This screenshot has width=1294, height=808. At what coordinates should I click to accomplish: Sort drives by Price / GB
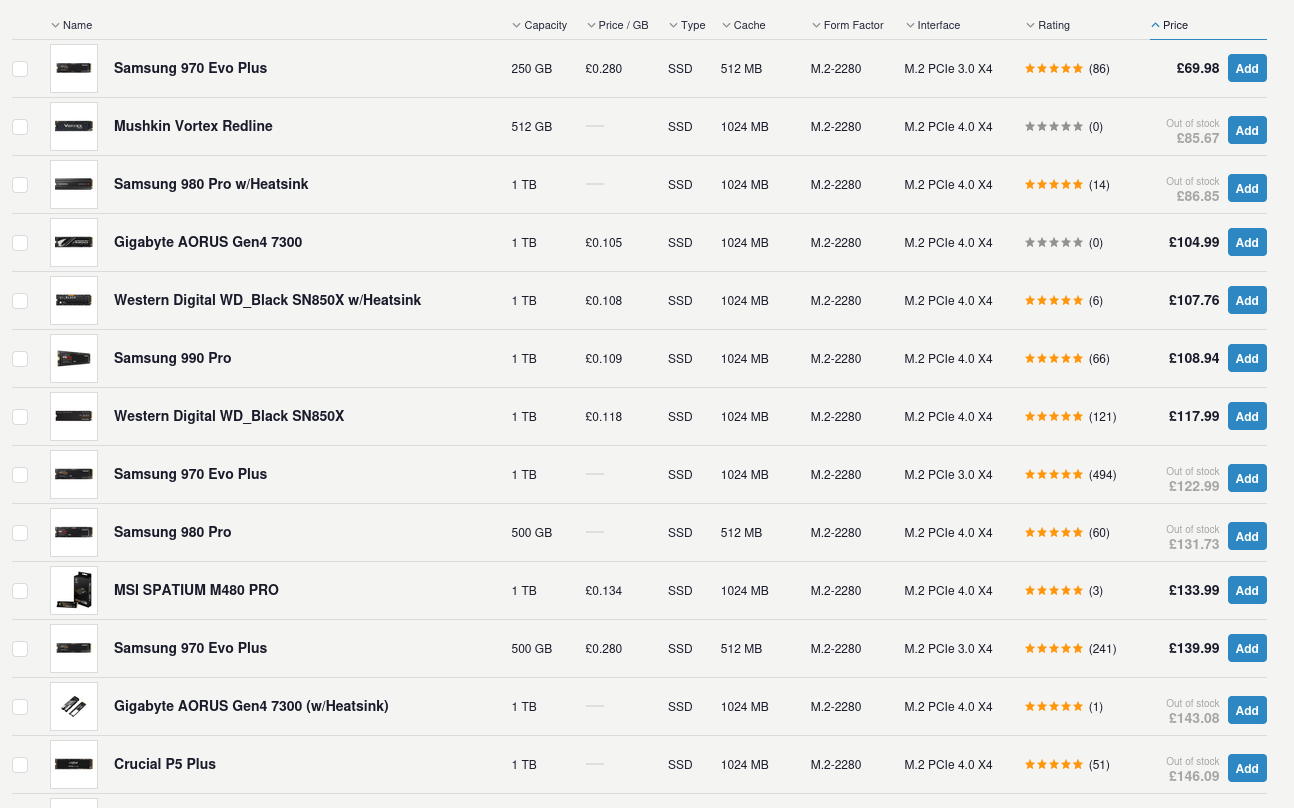click(x=623, y=25)
